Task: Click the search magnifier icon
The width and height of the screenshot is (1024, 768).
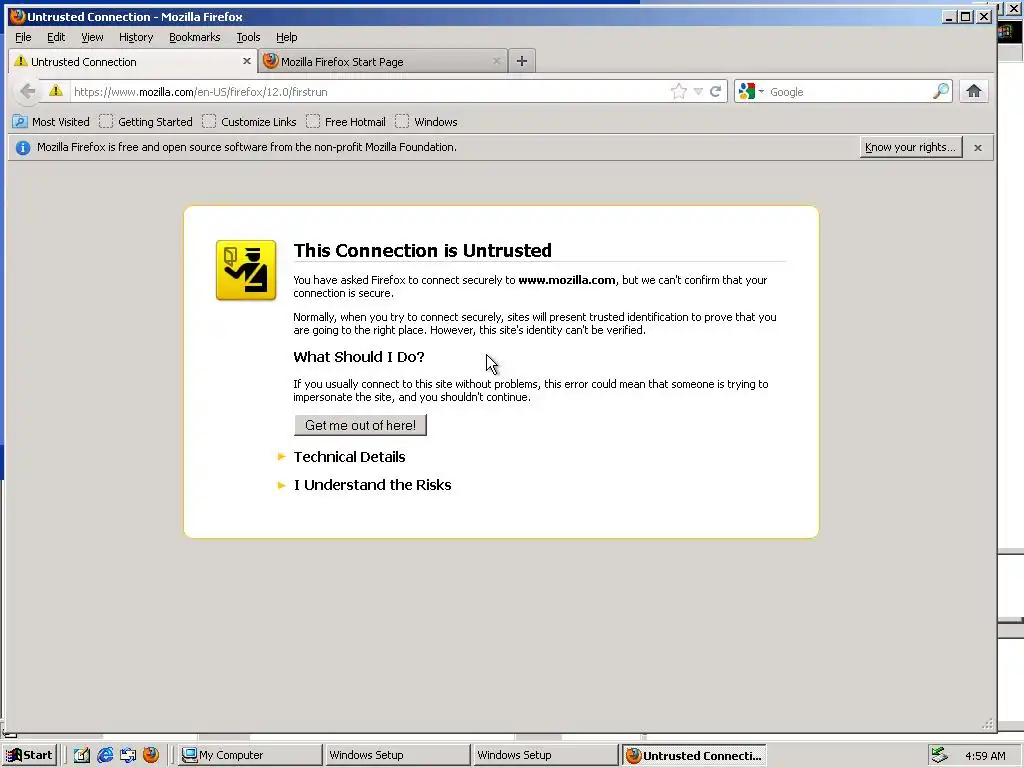Action: [941, 91]
